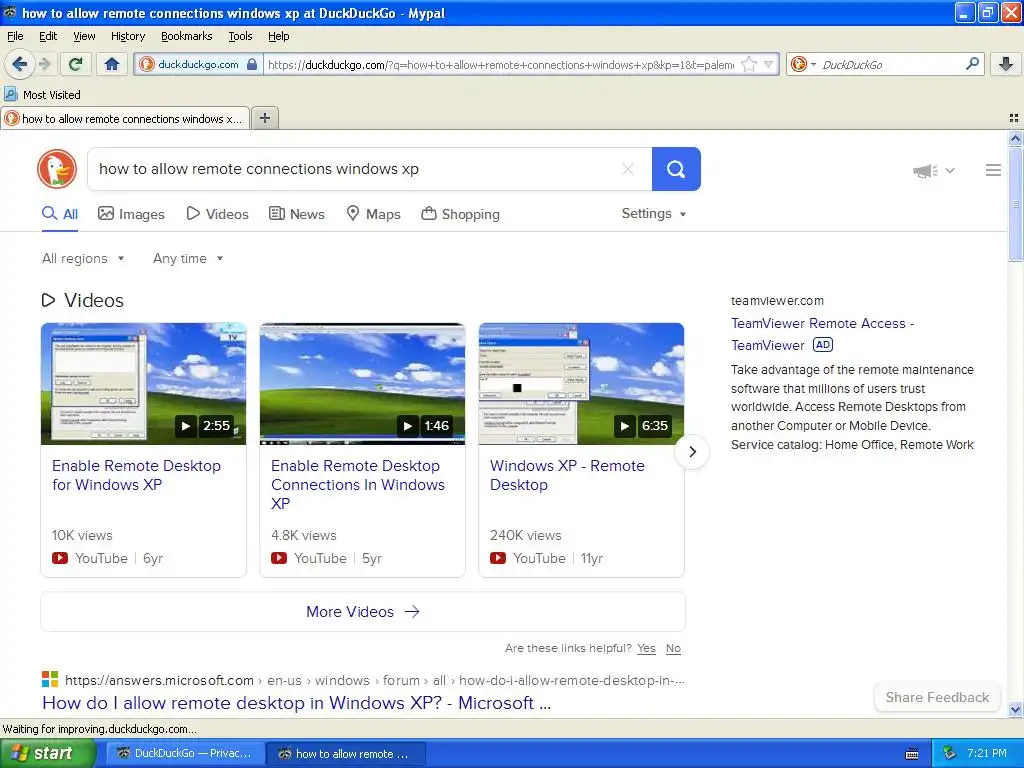
Task: Click the keyboard icon in the taskbar
Action: (x=912, y=754)
